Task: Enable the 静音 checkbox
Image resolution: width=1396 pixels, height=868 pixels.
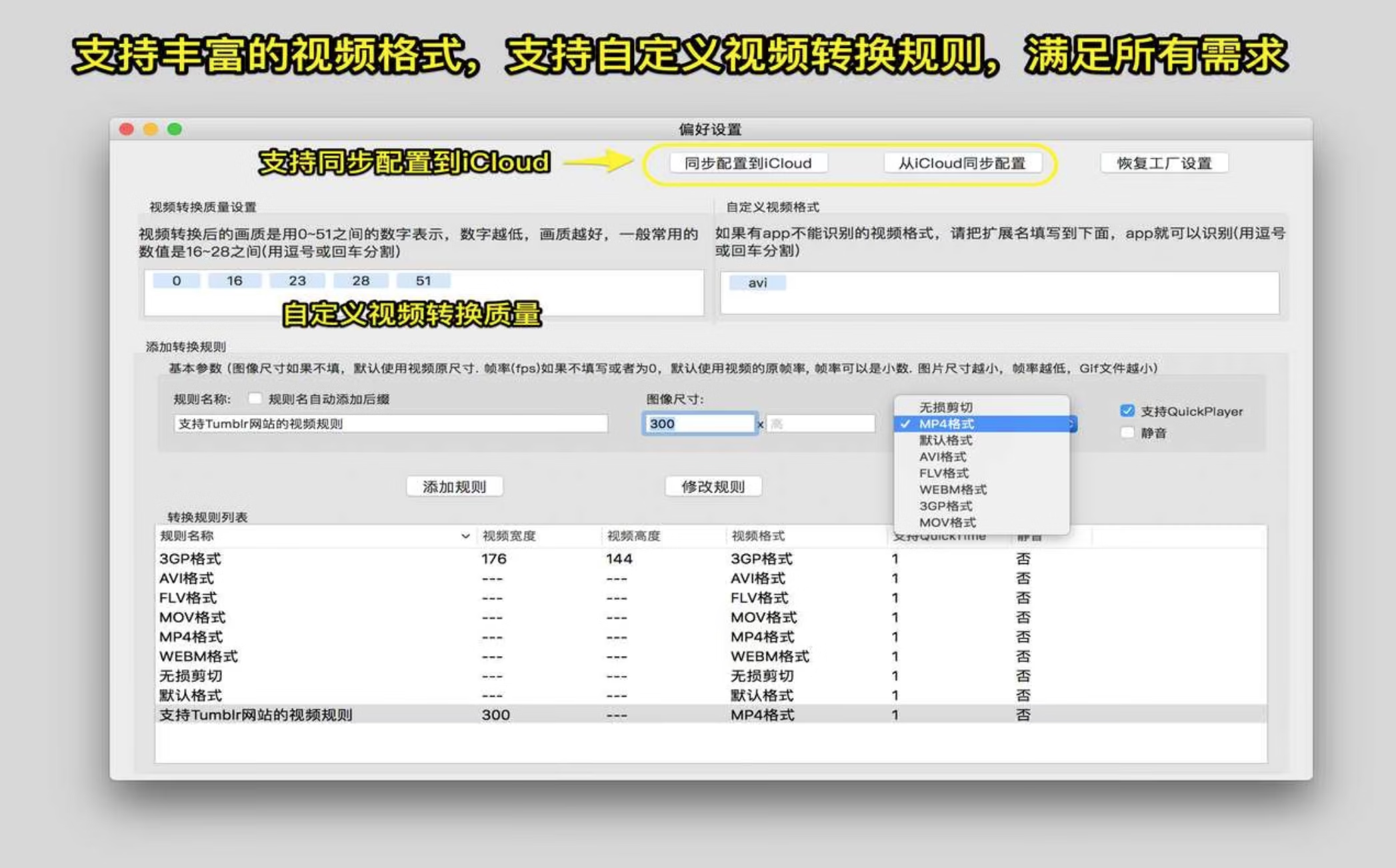Action: pyautogui.click(x=1127, y=433)
